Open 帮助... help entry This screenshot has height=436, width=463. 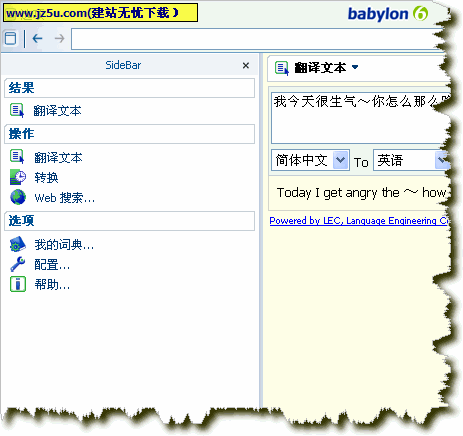52,285
